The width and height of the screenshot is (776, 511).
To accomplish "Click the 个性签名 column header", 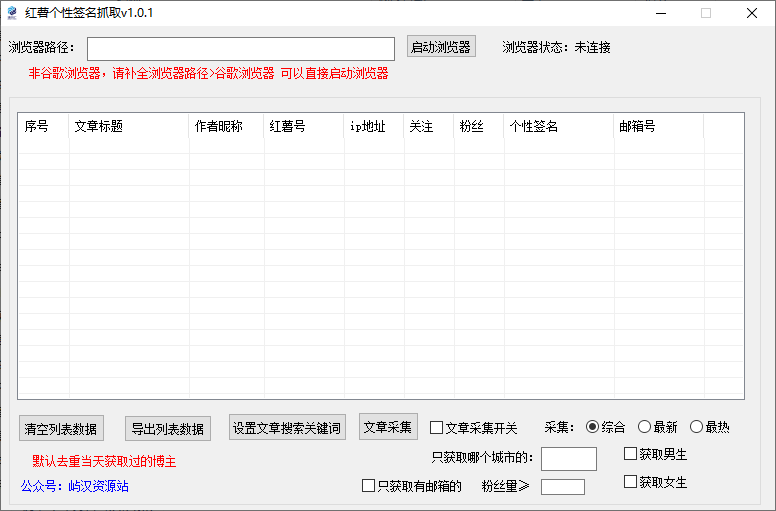I will [x=559, y=126].
